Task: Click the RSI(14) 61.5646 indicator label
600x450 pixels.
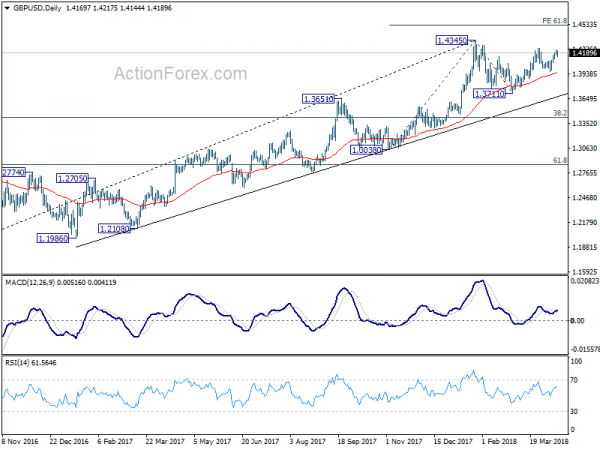Action: pyautogui.click(x=31, y=362)
